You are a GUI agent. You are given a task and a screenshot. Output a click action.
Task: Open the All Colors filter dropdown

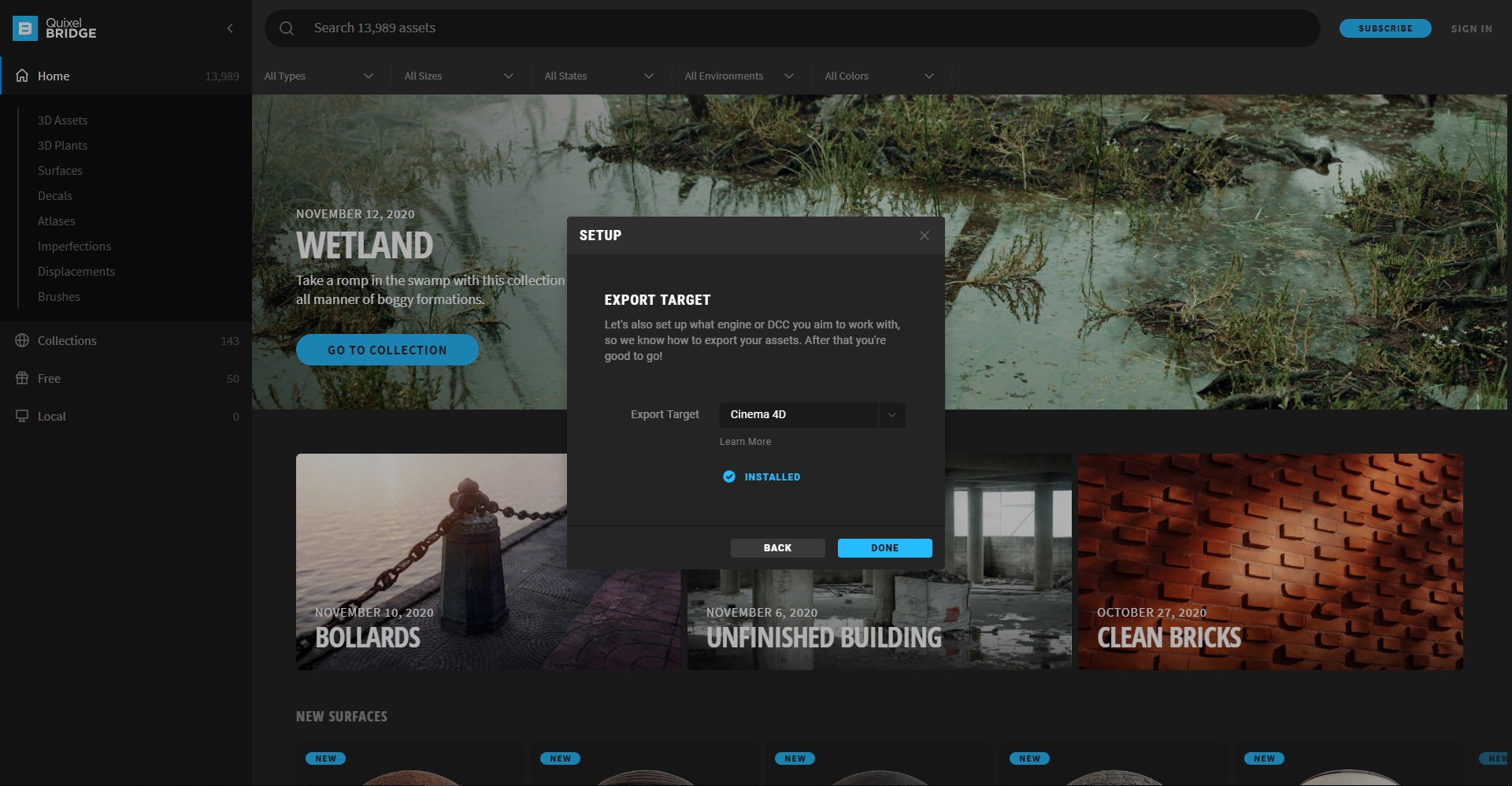[x=929, y=76]
